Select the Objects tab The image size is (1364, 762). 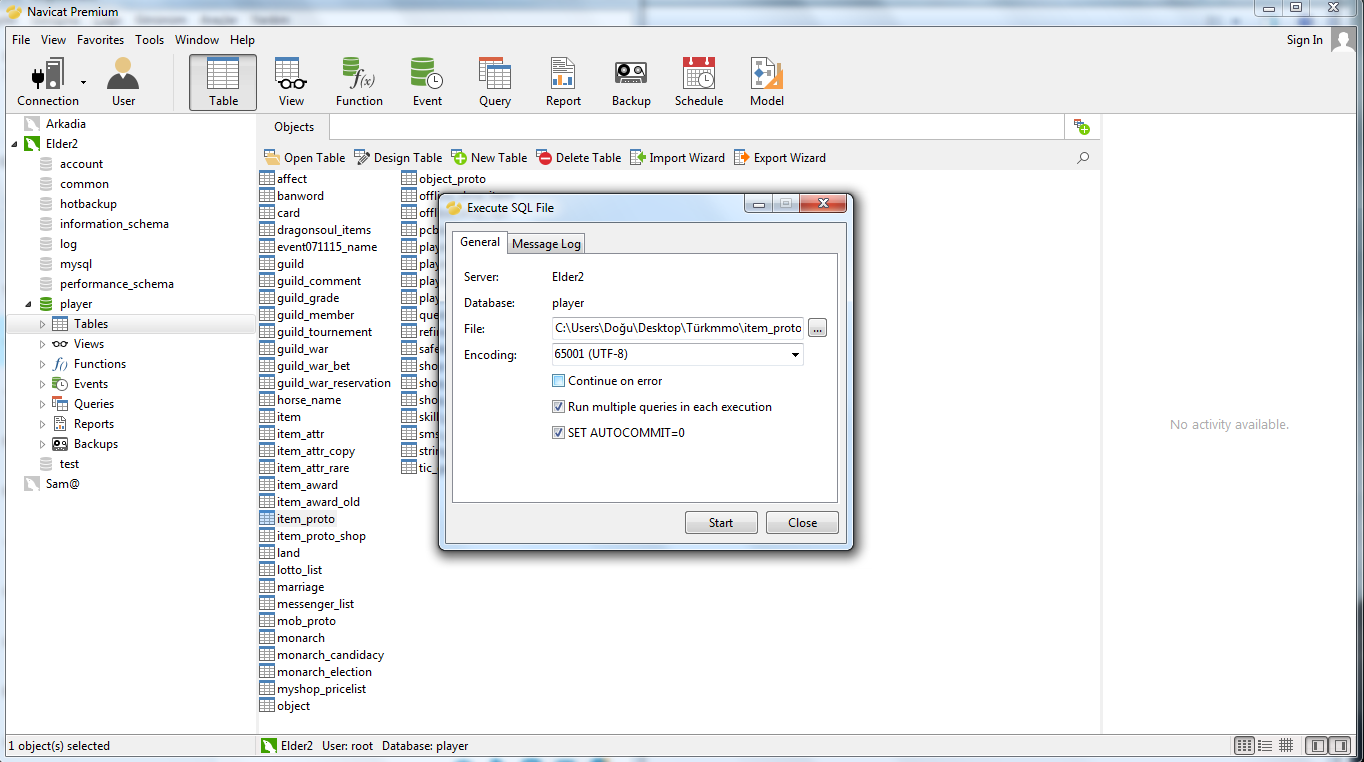(294, 127)
